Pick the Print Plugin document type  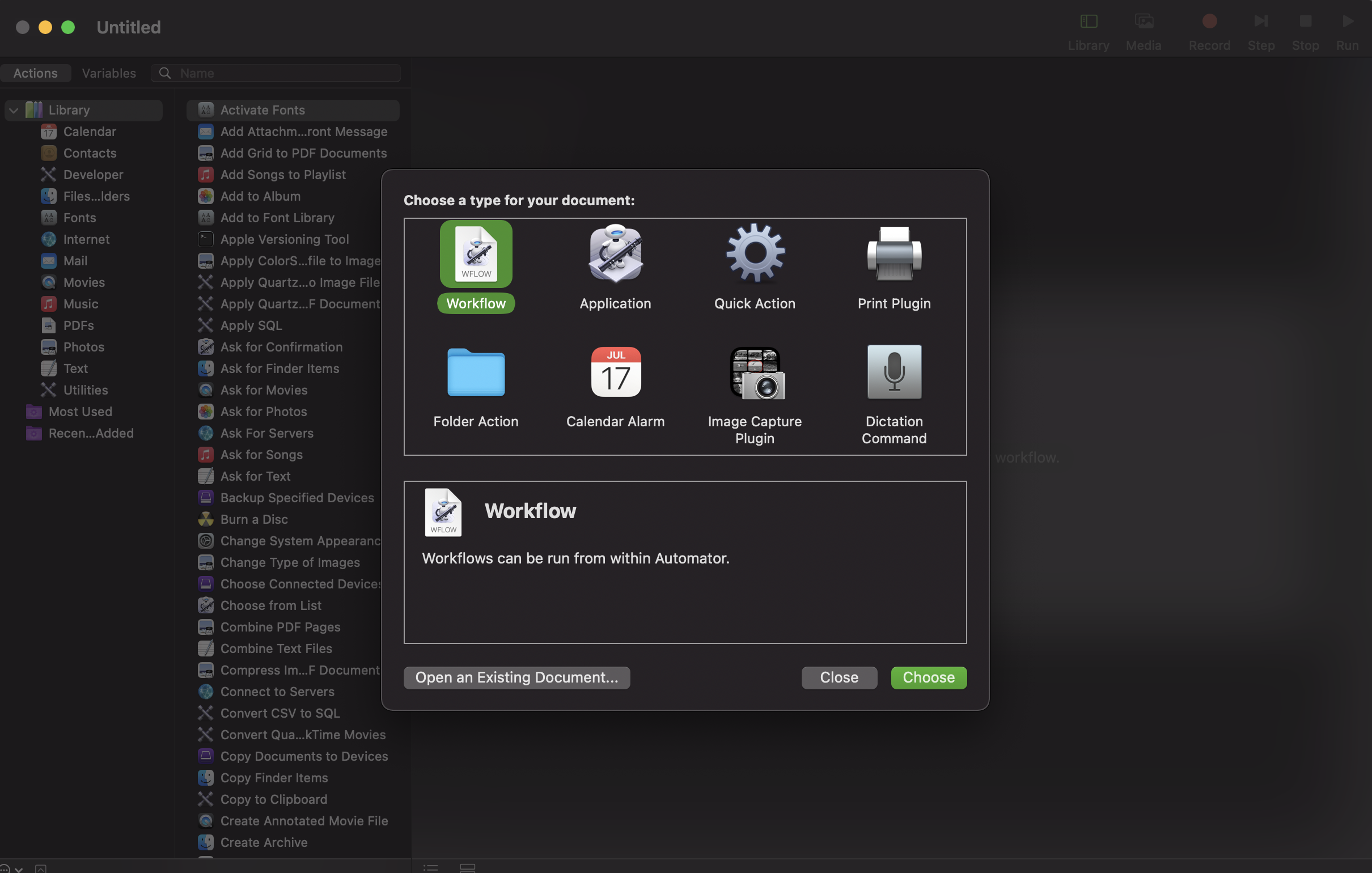[893, 254]
